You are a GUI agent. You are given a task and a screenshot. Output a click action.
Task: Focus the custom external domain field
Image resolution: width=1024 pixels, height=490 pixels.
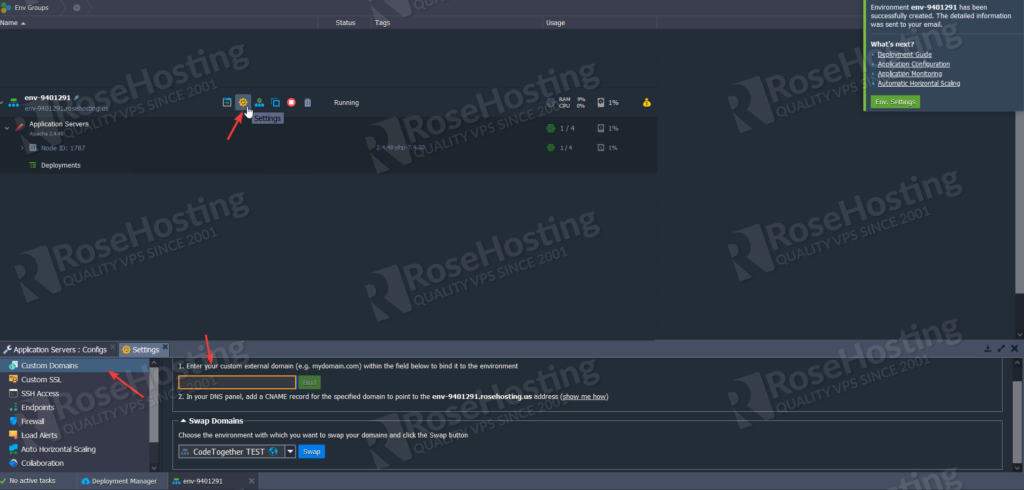point(237,382)
